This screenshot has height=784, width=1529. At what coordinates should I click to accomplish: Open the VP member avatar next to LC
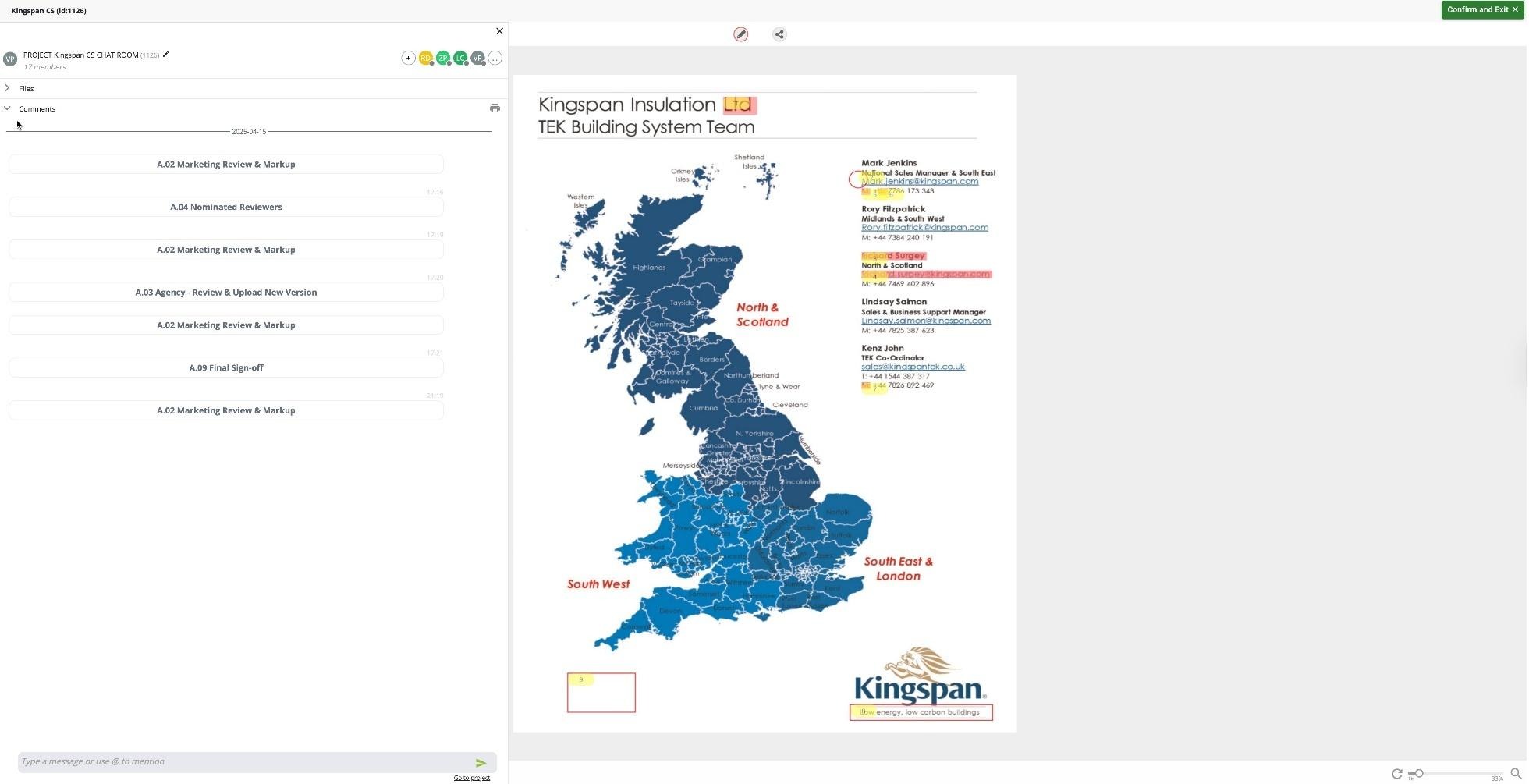[x=477, y=59]
